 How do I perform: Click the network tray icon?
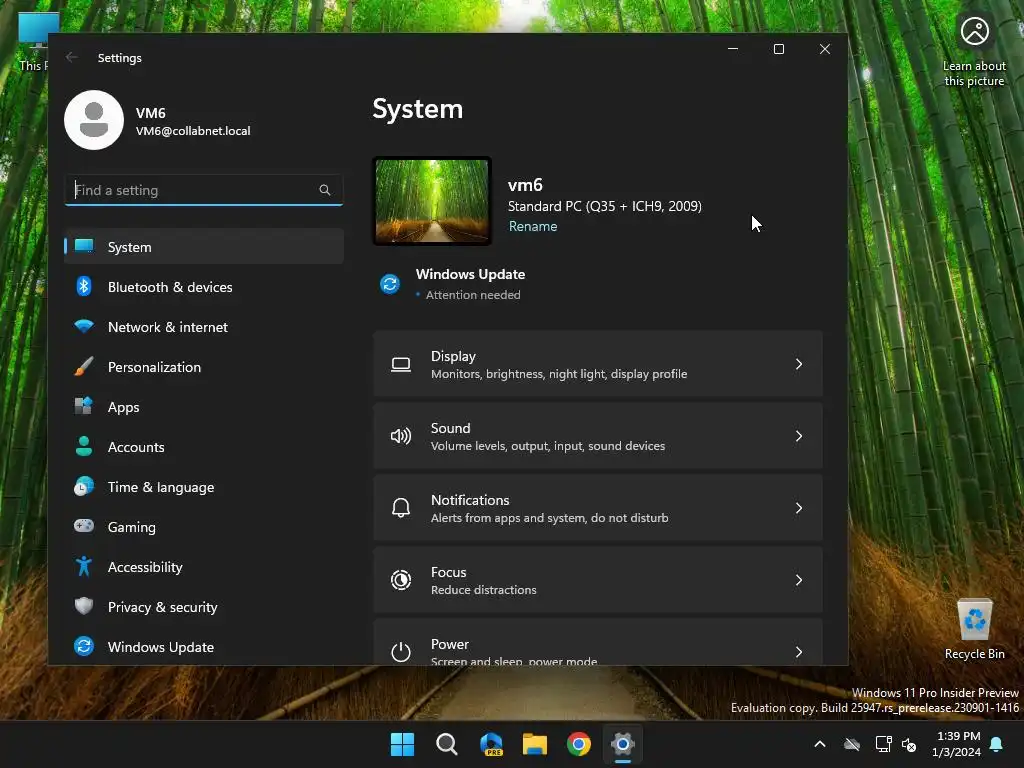pyautogui.click(x=883, y=744)
